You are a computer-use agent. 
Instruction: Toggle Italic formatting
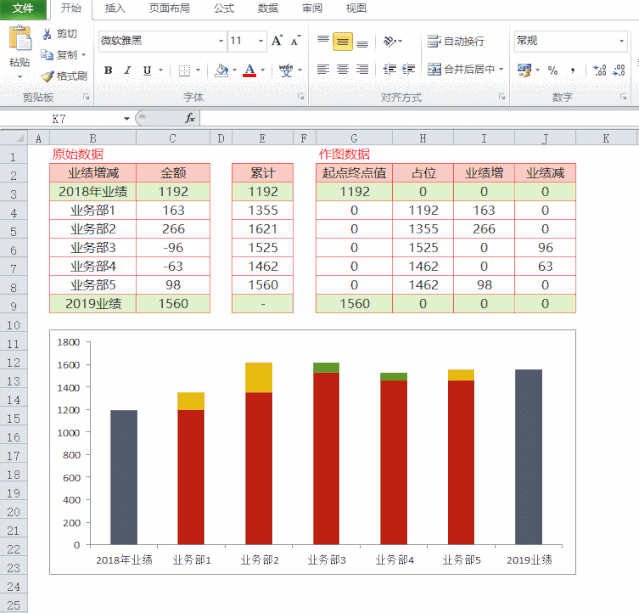tap(128, 71)
